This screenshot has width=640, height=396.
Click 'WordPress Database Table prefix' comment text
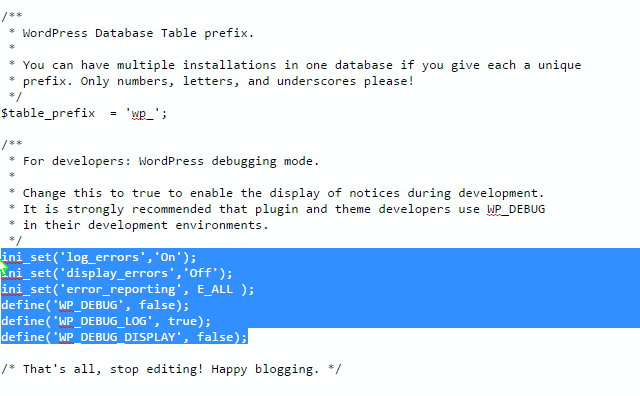[x=138, y=33]
